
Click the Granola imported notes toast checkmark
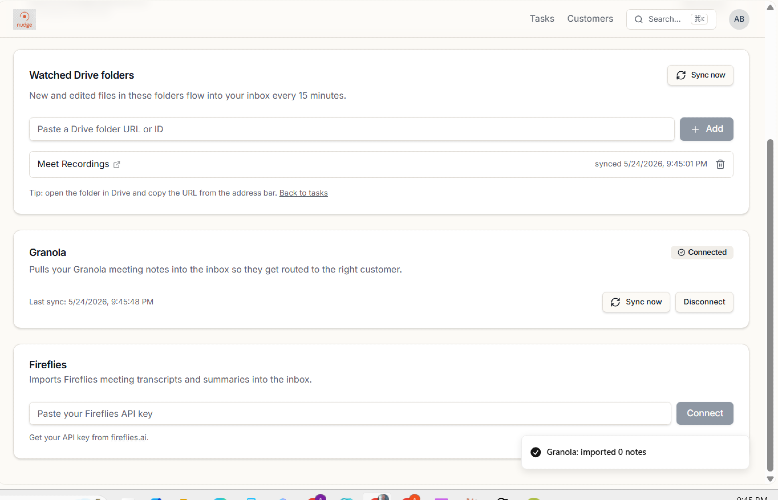[x=535, y=452]
